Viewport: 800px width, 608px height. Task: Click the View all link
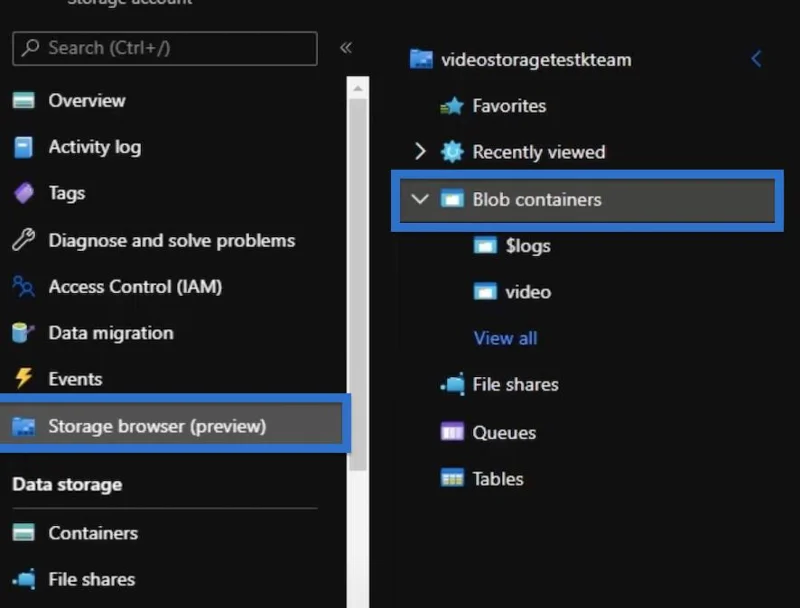tap(505, 338)
